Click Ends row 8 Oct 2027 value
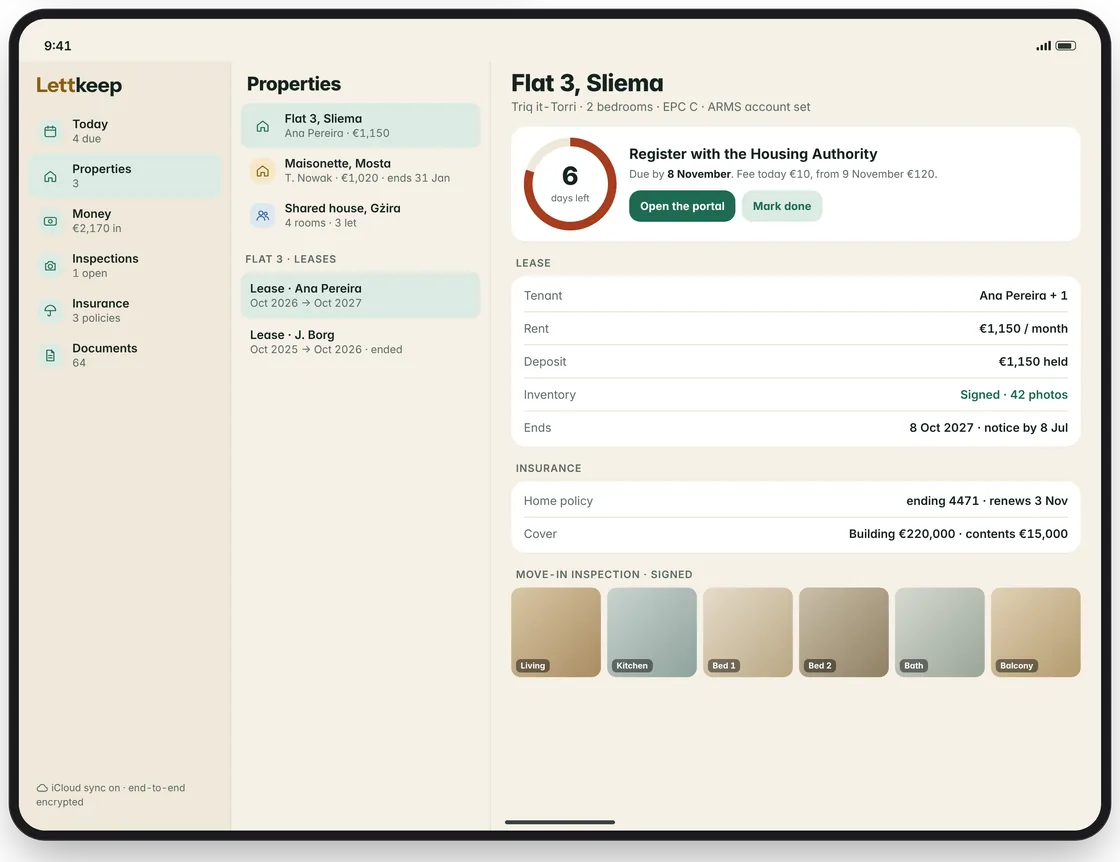The width and height of the screenshot is (1120, 862). (x=988, y=428)
